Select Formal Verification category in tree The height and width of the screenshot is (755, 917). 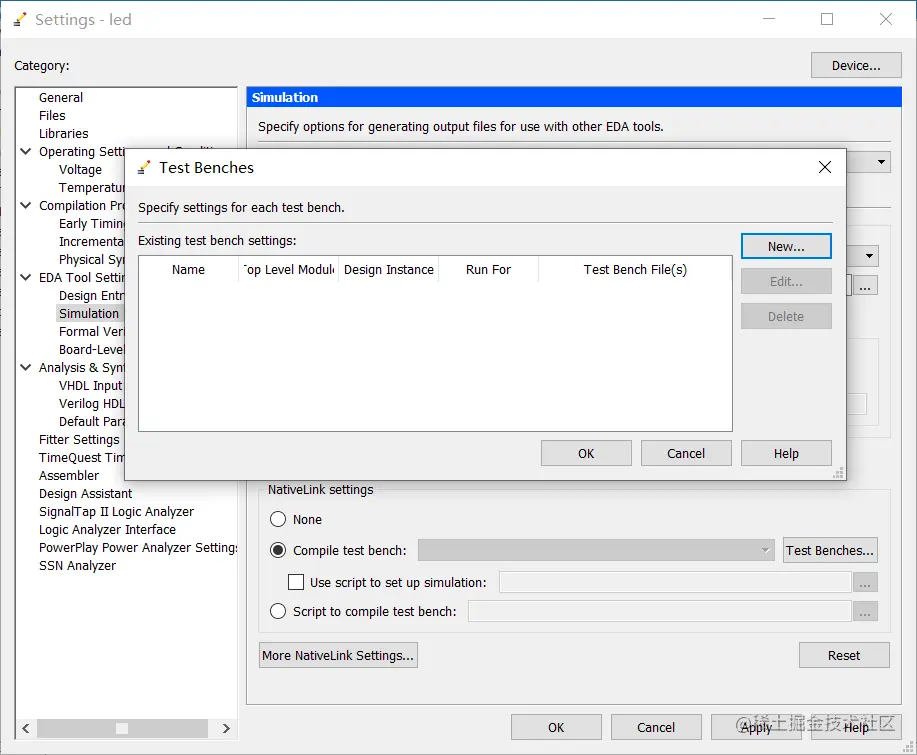click(91, 332)
